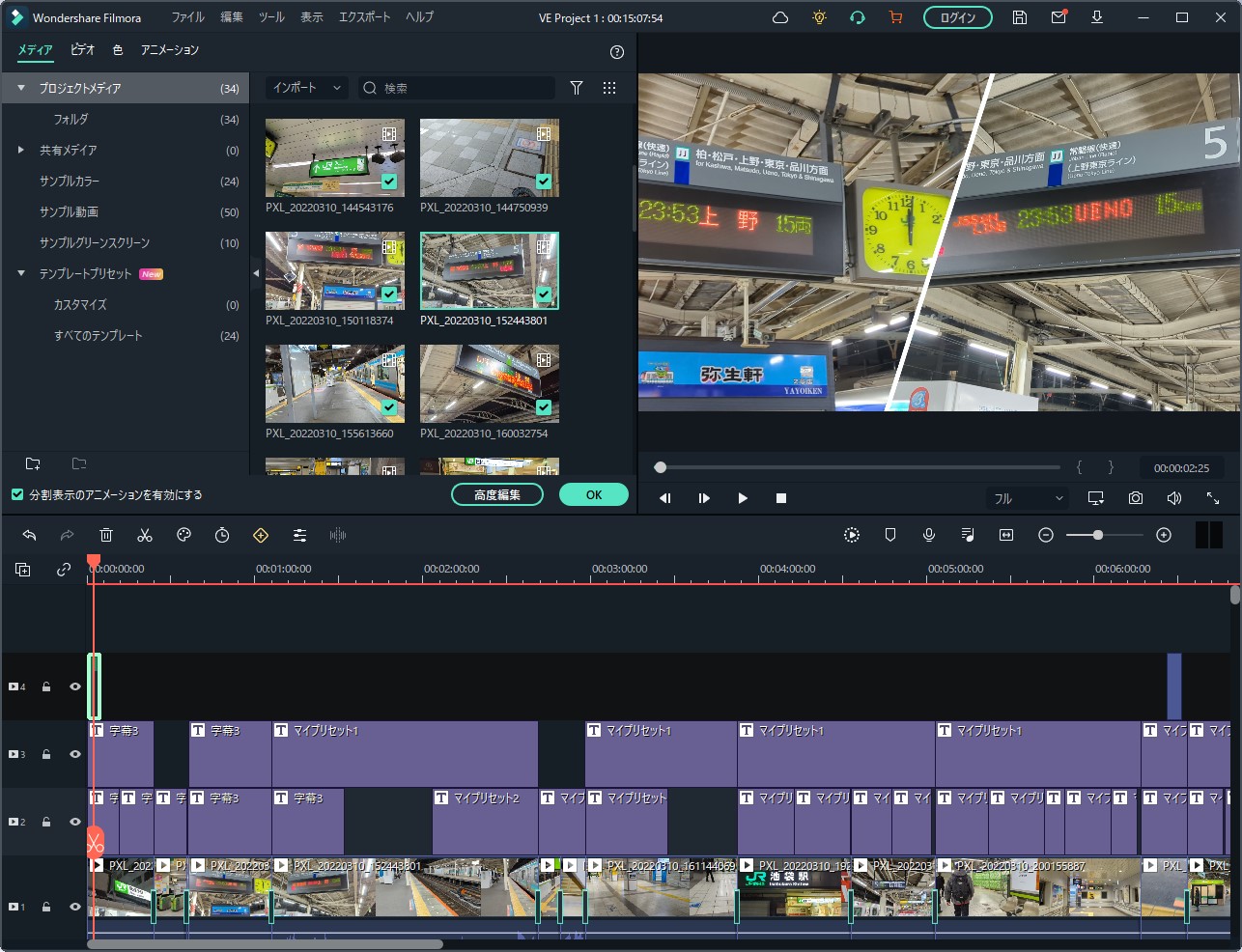The width and height of the screenshot is (1242, 952).
Task: Toggle the lock on track 2
Action: [x=46, y=822]
